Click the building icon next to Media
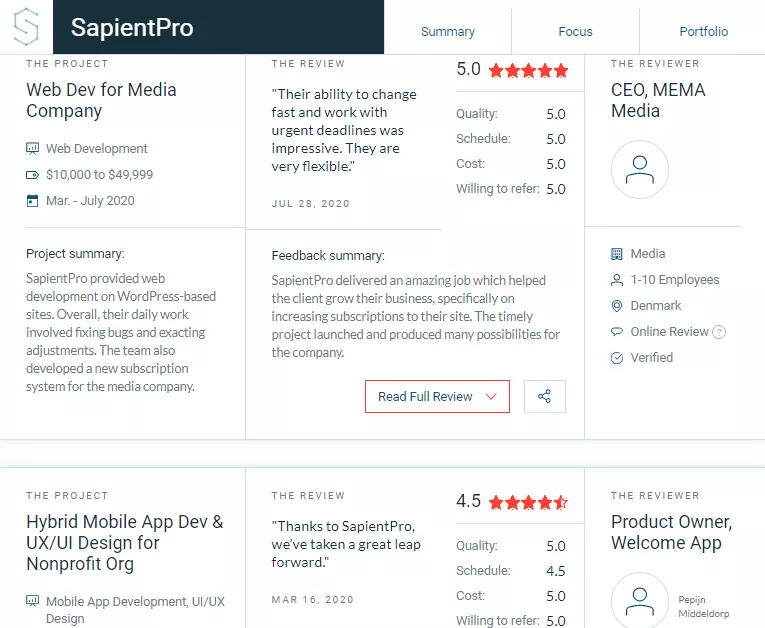This screenshot has height=628, width=765. [617, 254]
